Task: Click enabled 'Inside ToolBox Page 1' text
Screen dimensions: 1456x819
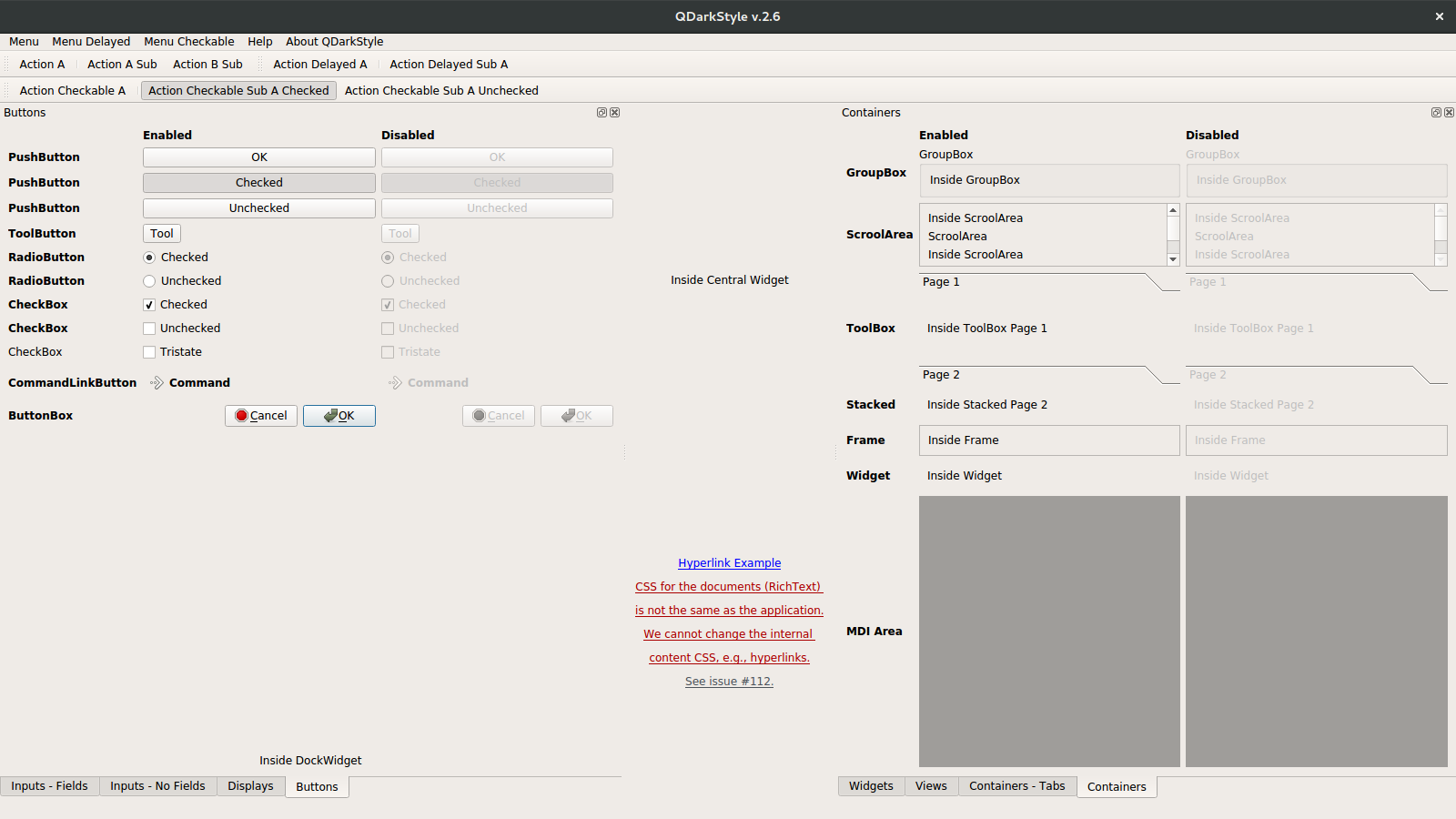Action: point(987,329)
